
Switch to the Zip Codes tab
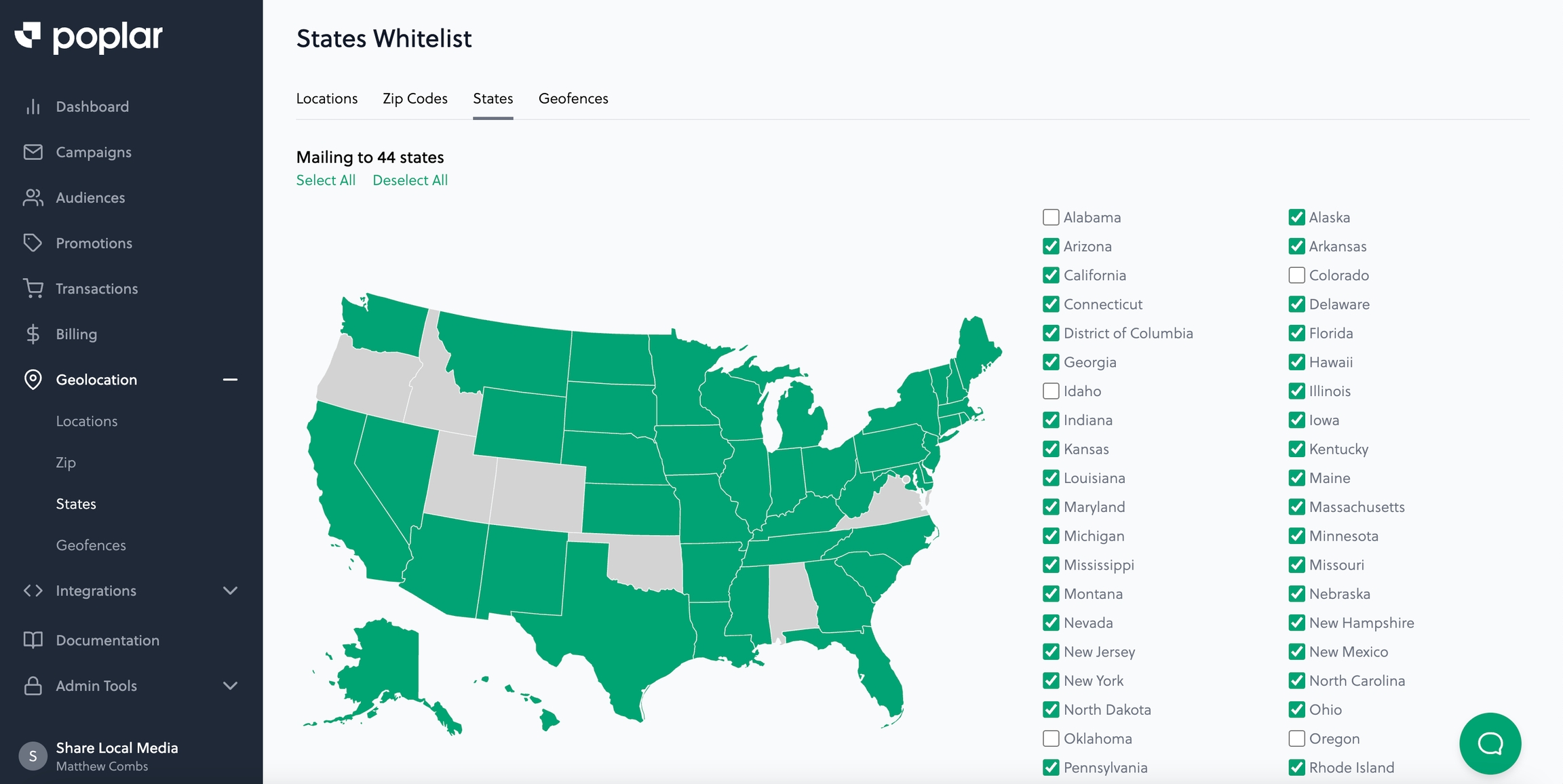pos(414,99)
